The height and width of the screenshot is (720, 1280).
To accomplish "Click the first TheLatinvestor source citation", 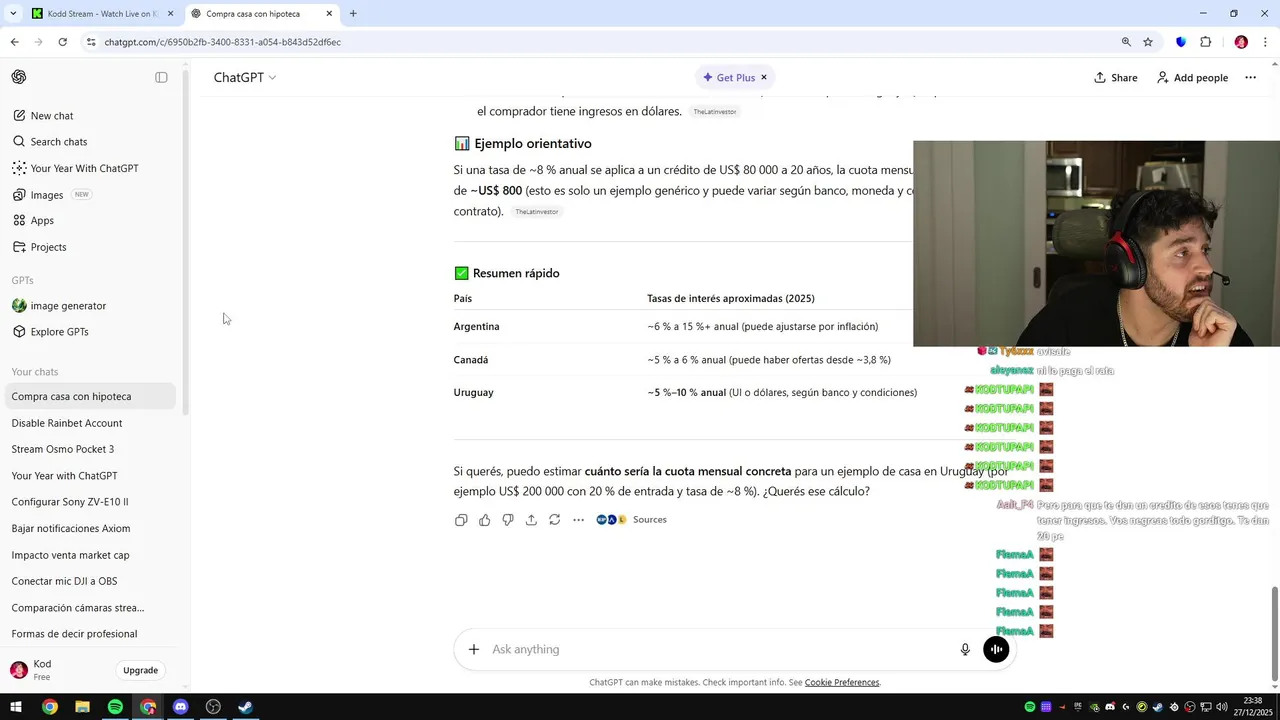I will click(715, 112).
